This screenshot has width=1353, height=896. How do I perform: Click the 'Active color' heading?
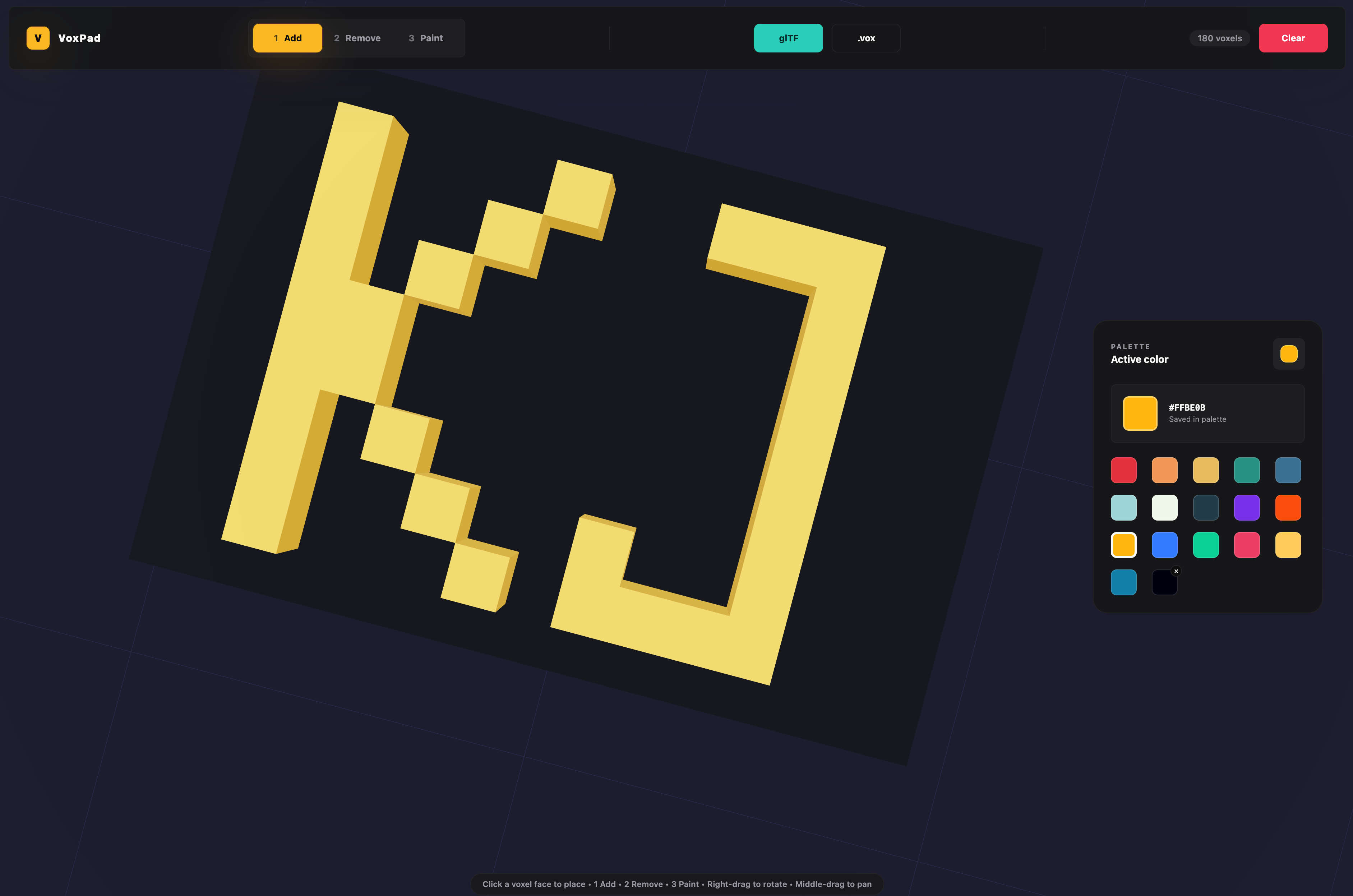point(1139,359)
